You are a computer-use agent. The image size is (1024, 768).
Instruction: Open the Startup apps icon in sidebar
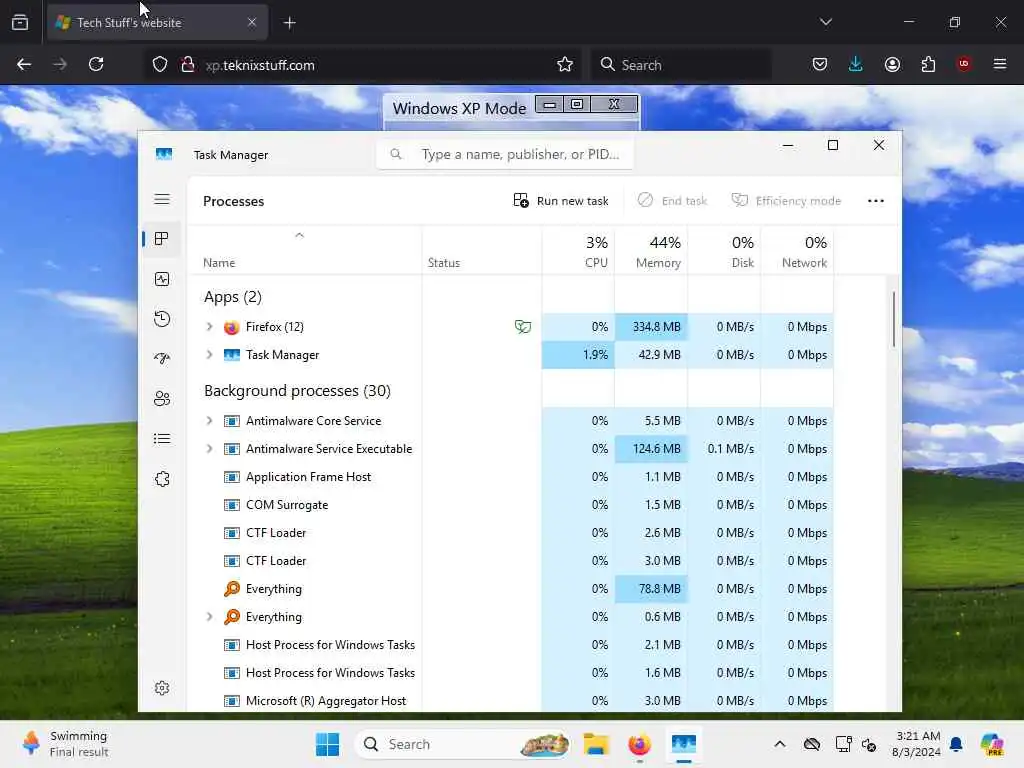click(x=162, y=359)
